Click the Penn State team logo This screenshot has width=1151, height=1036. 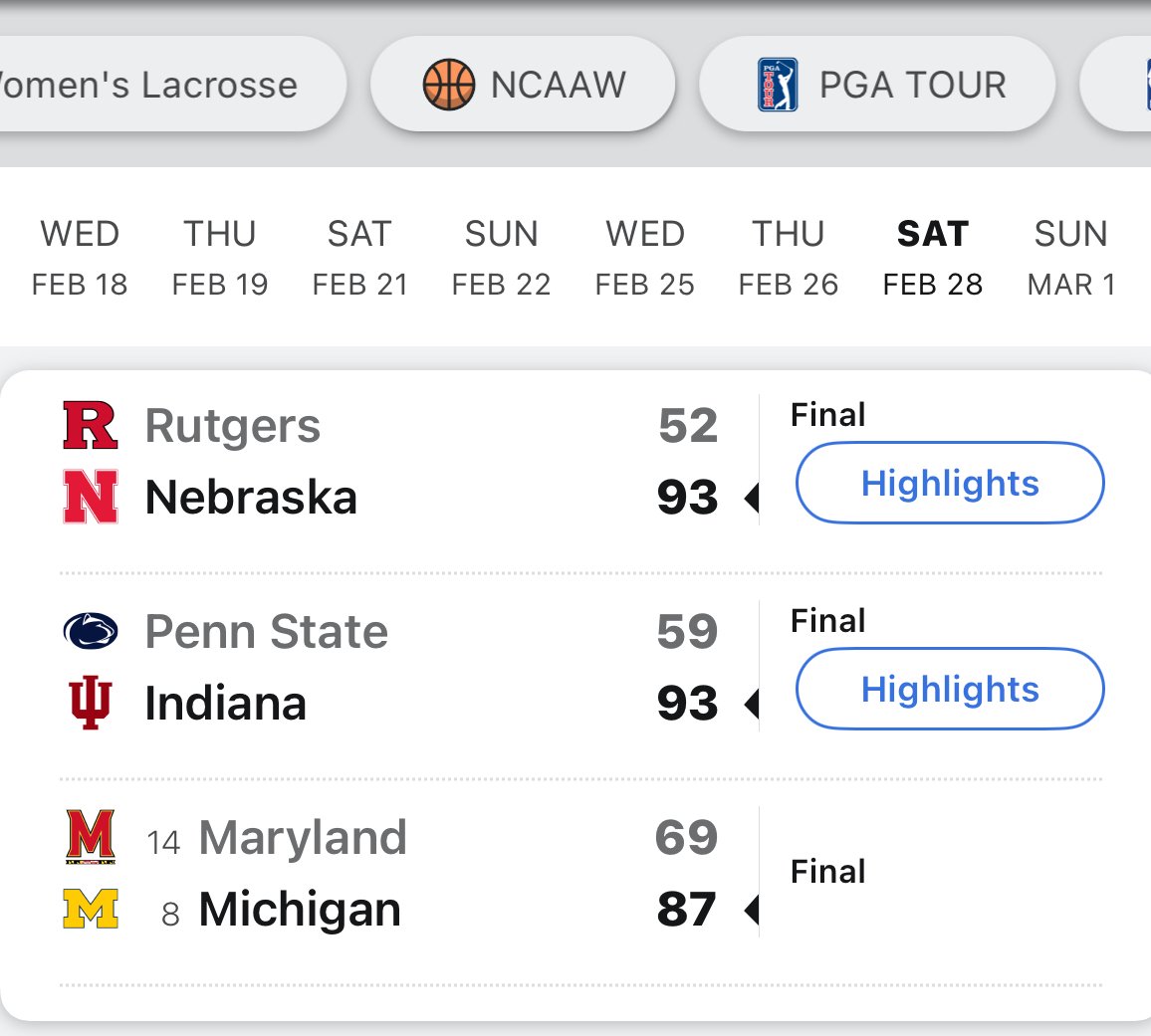tap(91, 631)
